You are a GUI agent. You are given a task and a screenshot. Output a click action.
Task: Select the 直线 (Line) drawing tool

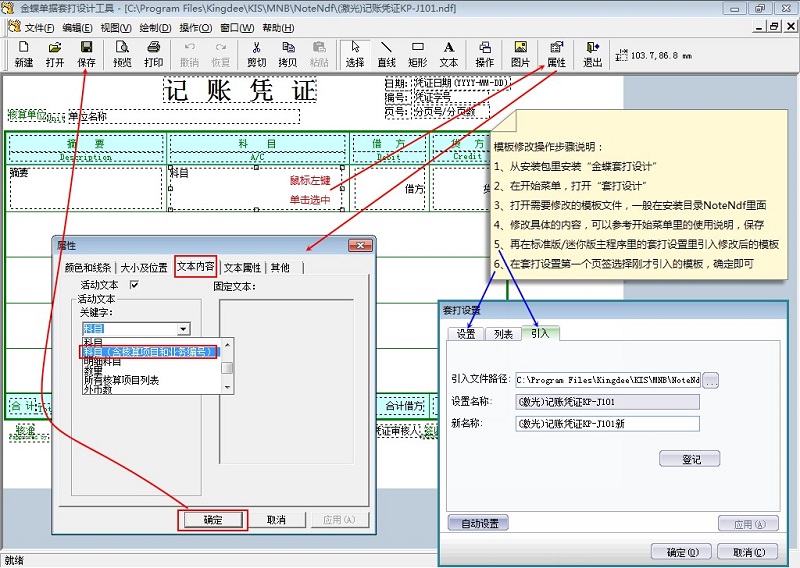[387, 53]
